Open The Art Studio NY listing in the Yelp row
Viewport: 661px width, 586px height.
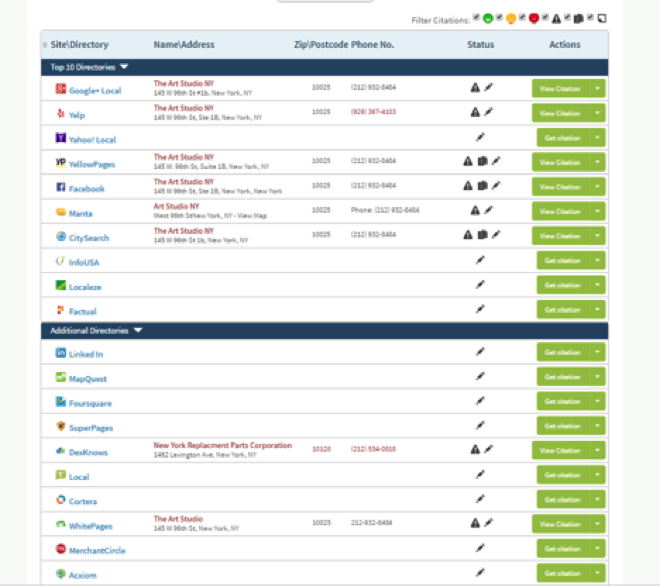pos(183,108)
